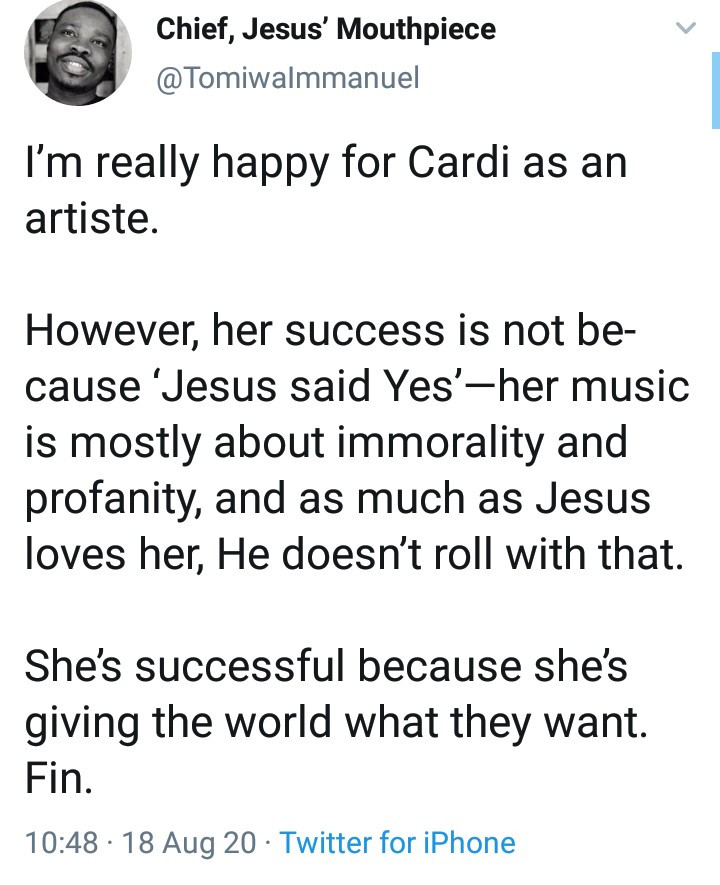Tap the line "giving the world what they want"
The image size is (720, 885).
coord(335,721)
